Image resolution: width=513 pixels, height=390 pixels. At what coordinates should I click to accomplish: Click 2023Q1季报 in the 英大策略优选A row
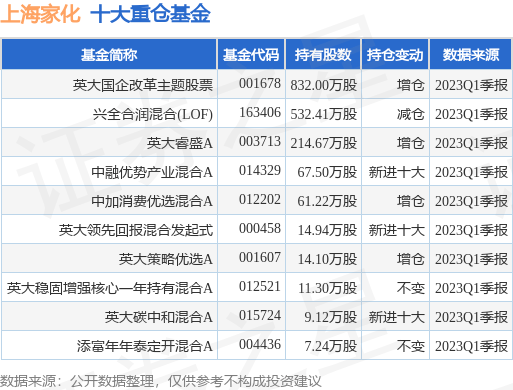[x=471, y=259]
